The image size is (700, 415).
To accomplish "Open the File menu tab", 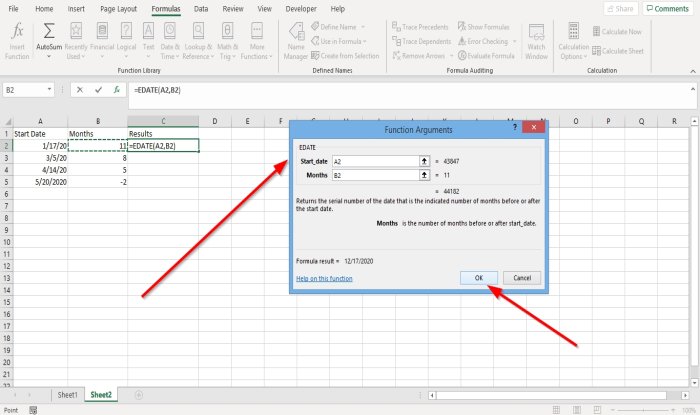I will pyautogui.click(x=13, y=8).
